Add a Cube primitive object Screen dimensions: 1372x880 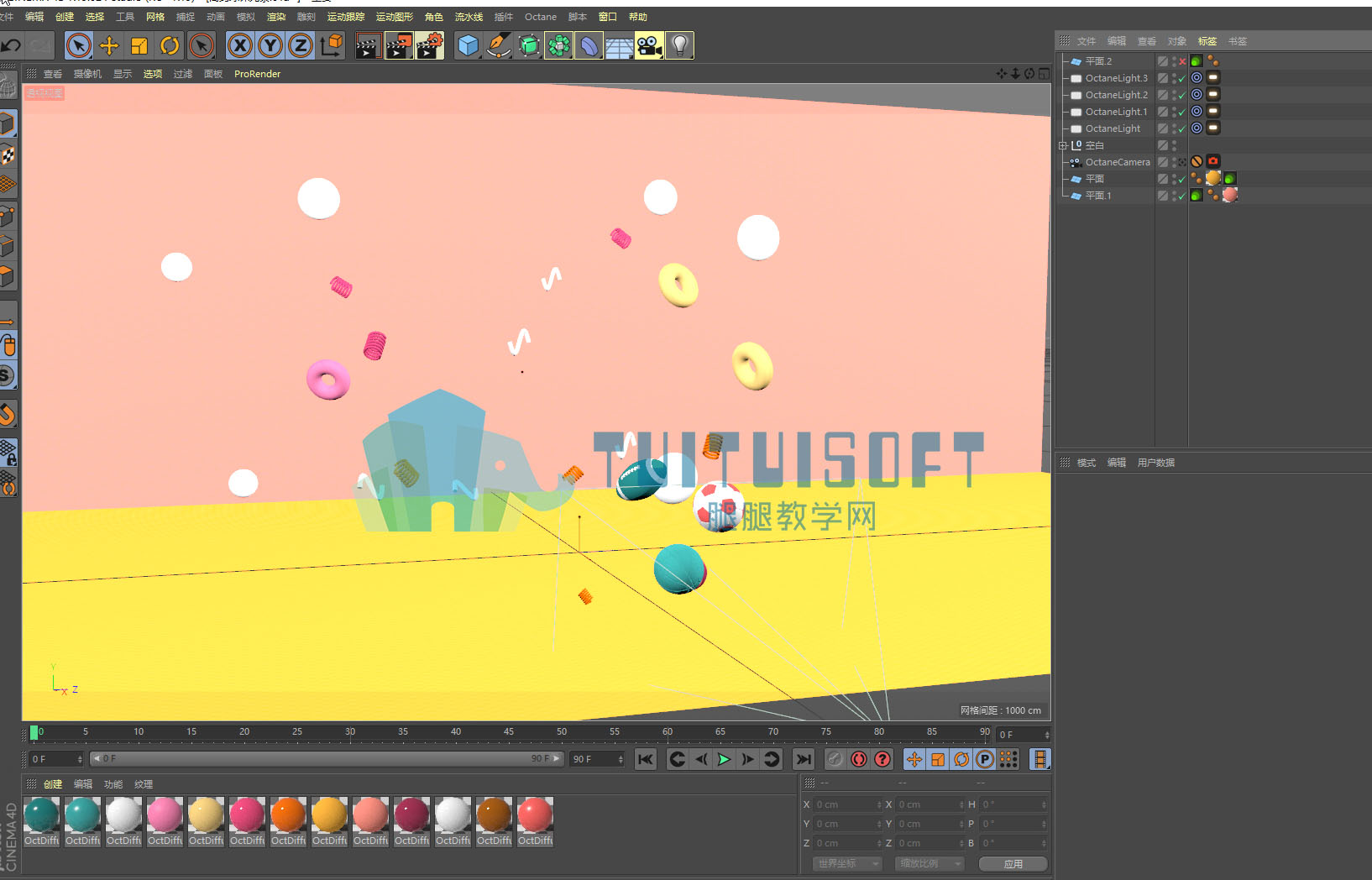469,45
